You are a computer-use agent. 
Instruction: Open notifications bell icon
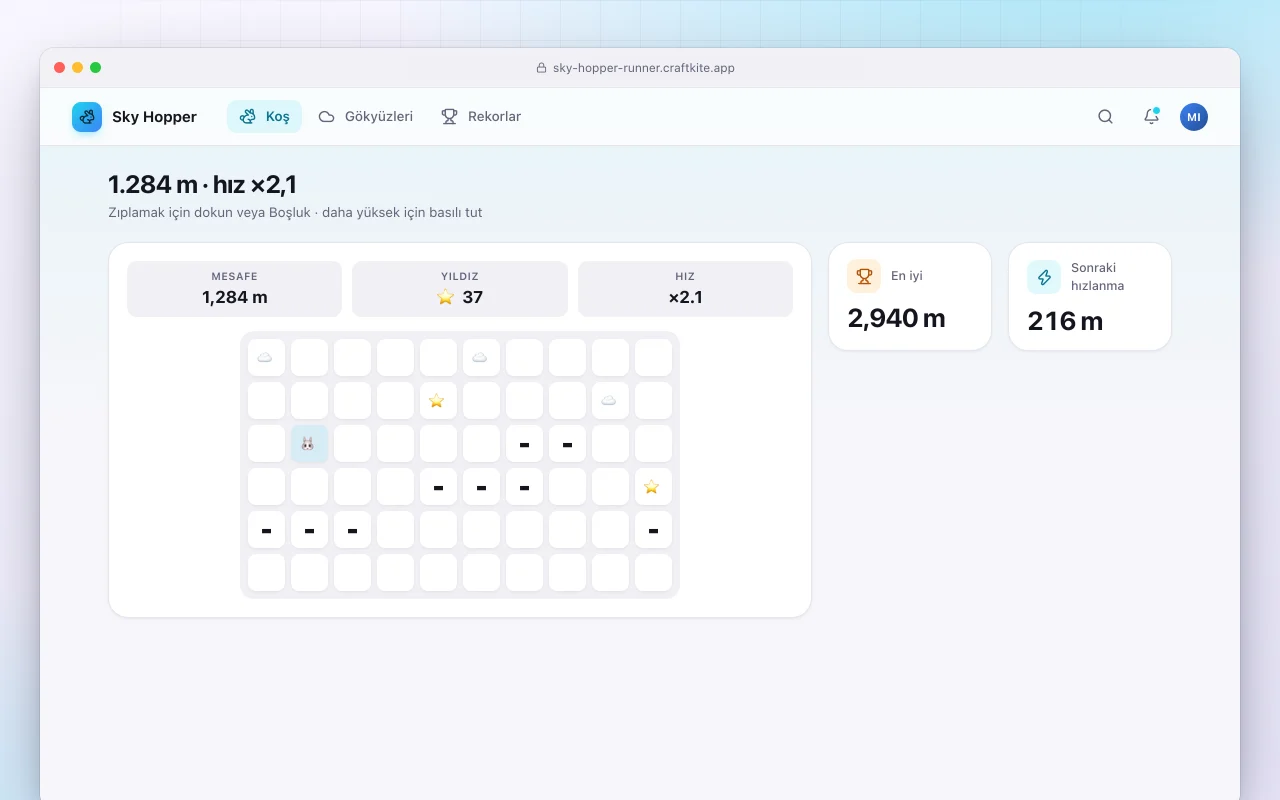pos(1151,117)
